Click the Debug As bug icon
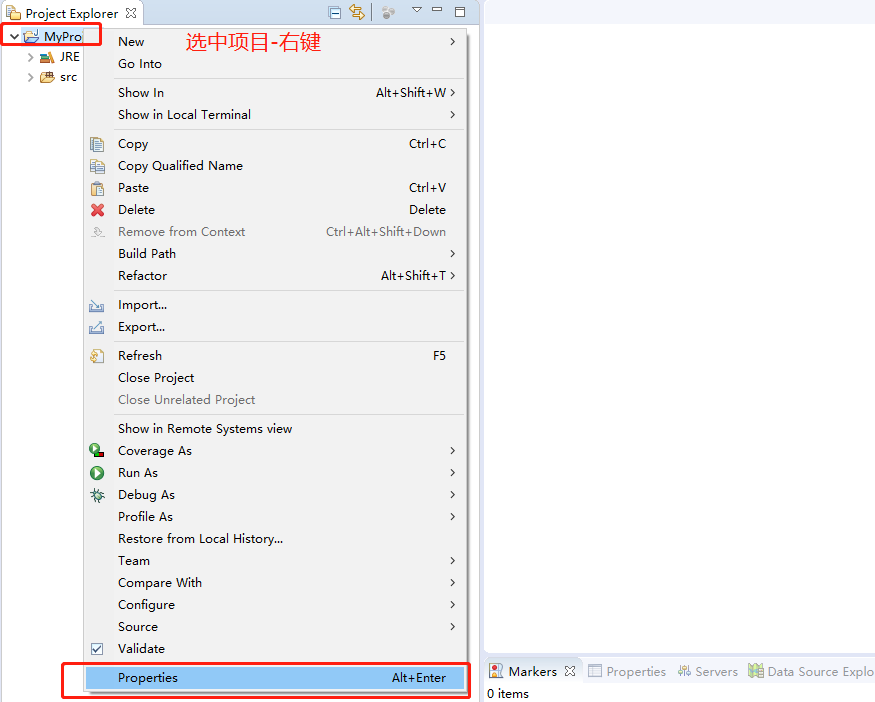 97,495
